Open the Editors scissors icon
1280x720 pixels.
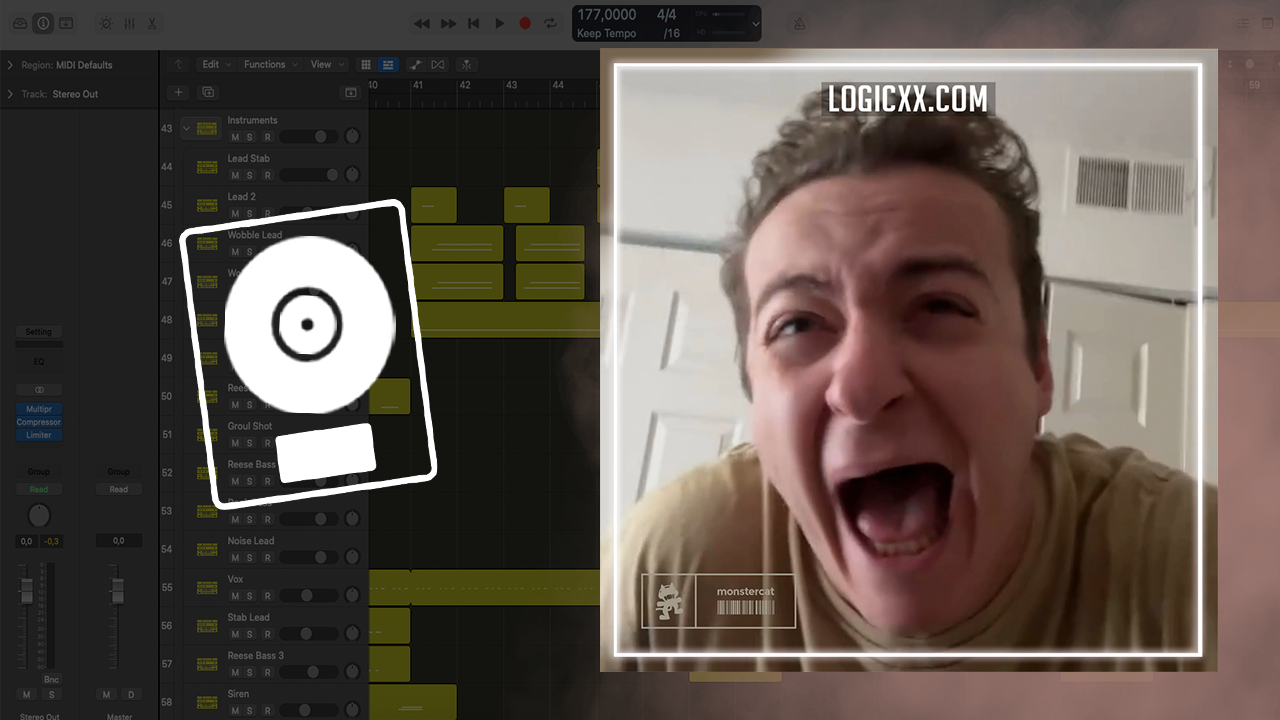(x=152, y=23)
